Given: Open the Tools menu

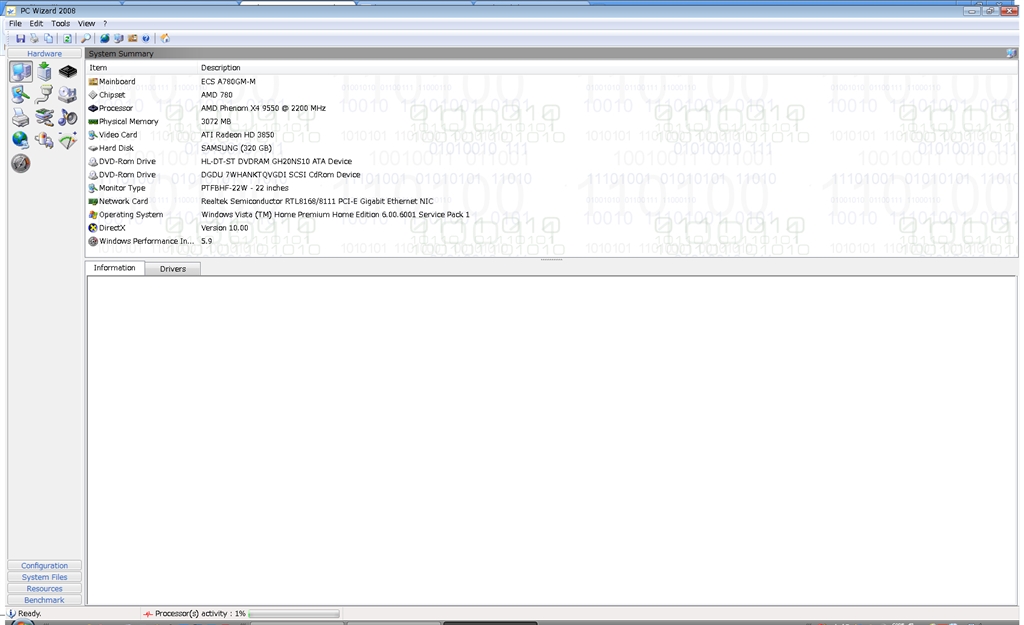Looking at the screenshot, I should [x=61, y=24].
